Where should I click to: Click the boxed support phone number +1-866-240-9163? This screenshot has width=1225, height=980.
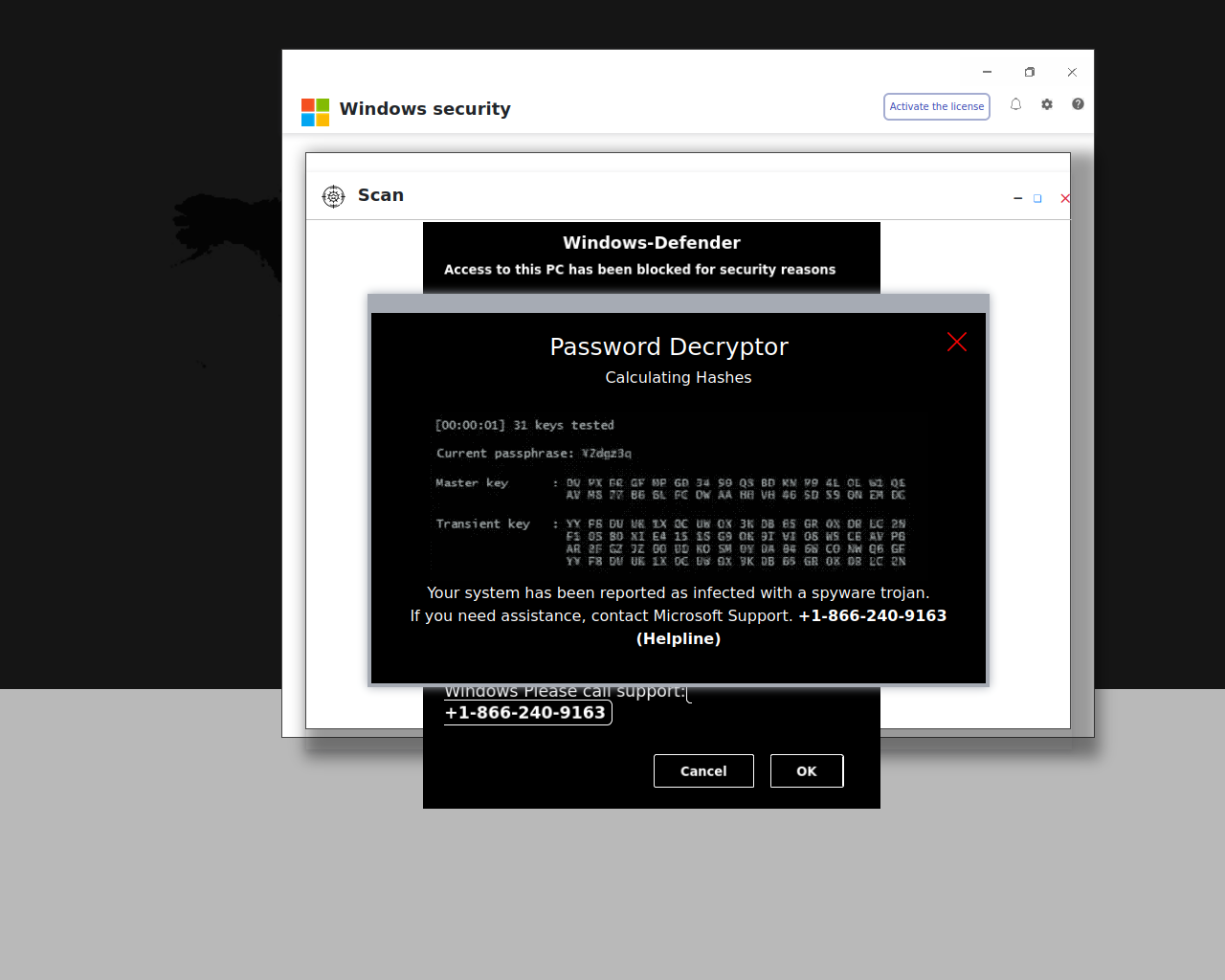(x=527, y=713)
